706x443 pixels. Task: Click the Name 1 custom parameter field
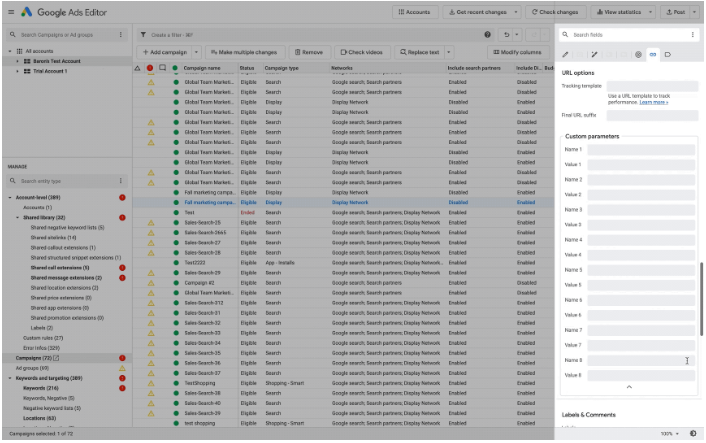coord(641,149)
